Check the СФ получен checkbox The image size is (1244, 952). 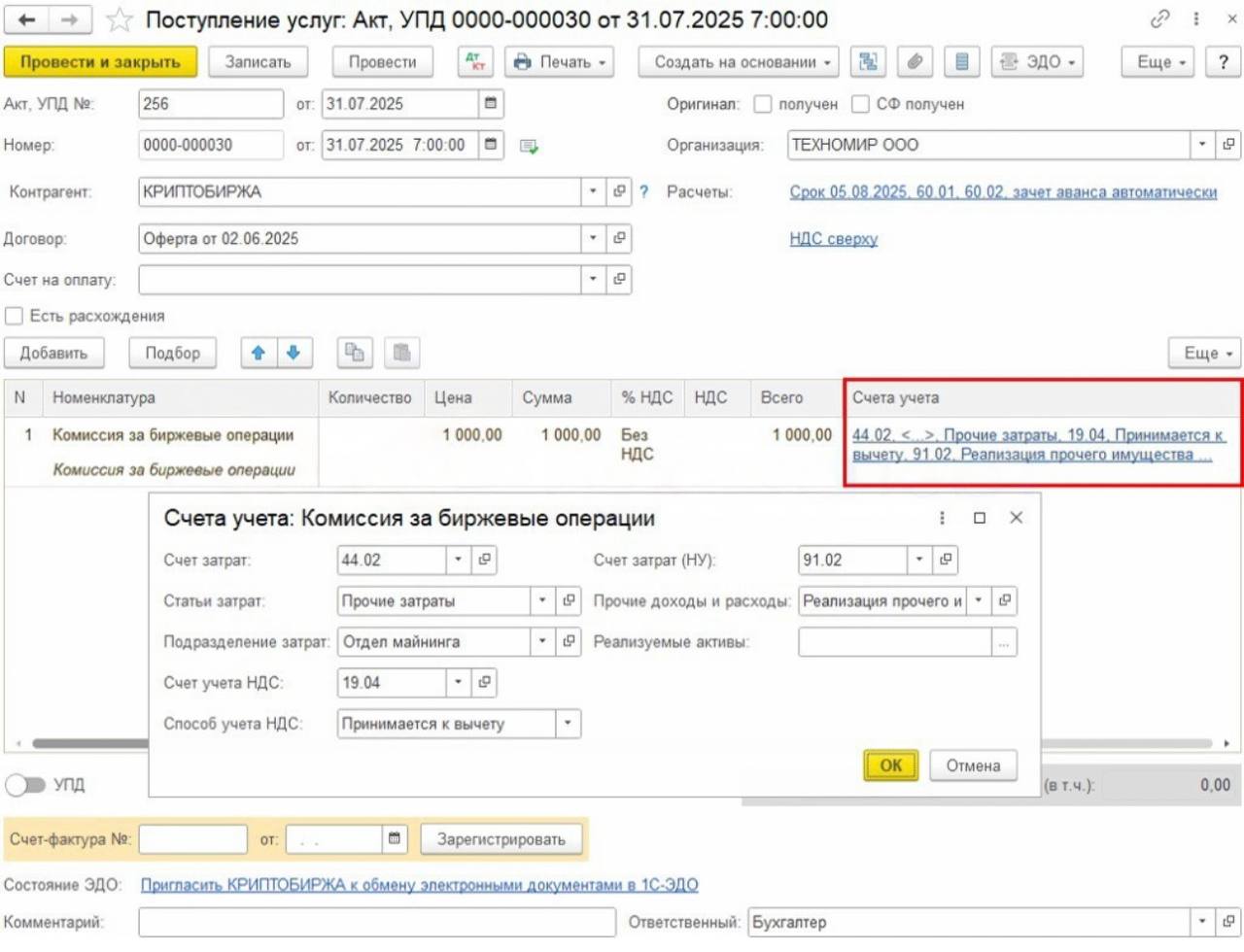pos(860,104)
